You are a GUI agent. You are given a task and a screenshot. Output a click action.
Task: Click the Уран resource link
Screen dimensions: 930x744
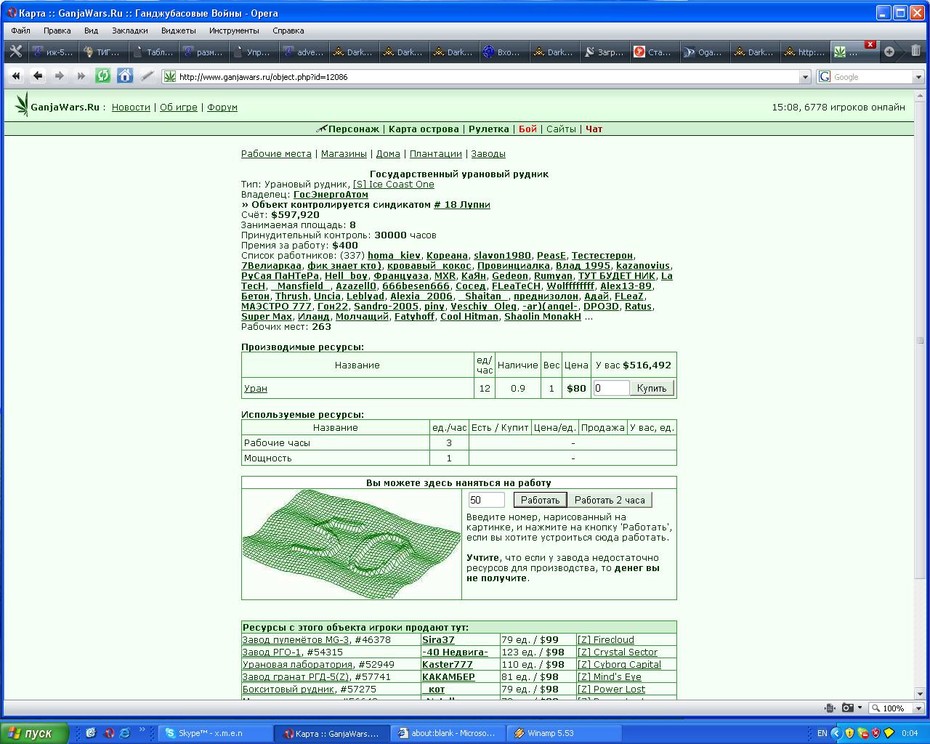pyautogui.click(x=255, y=388)
